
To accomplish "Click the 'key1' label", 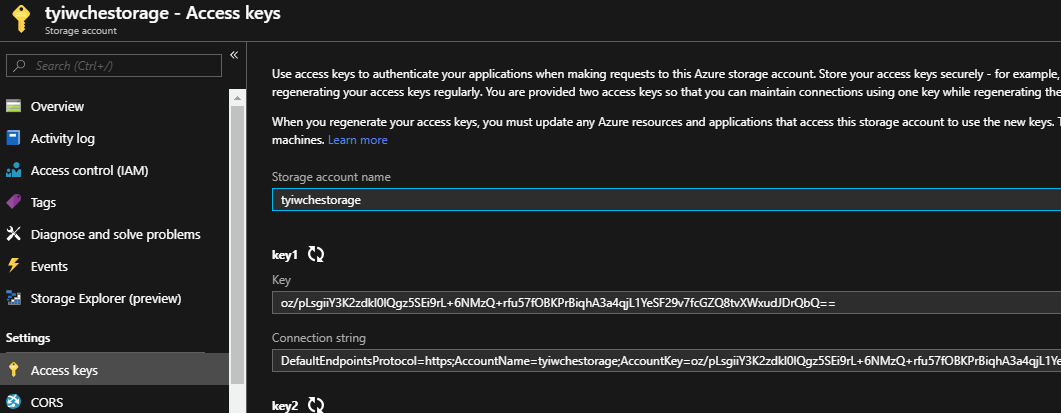I will click(285, 255).
